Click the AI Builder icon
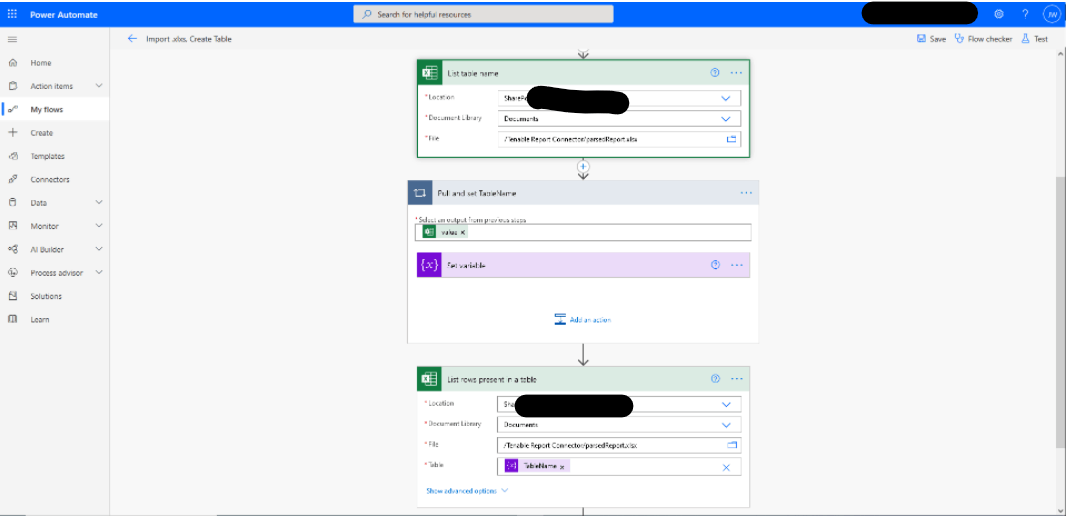1067x516 pixels. (x=12, y=249)
